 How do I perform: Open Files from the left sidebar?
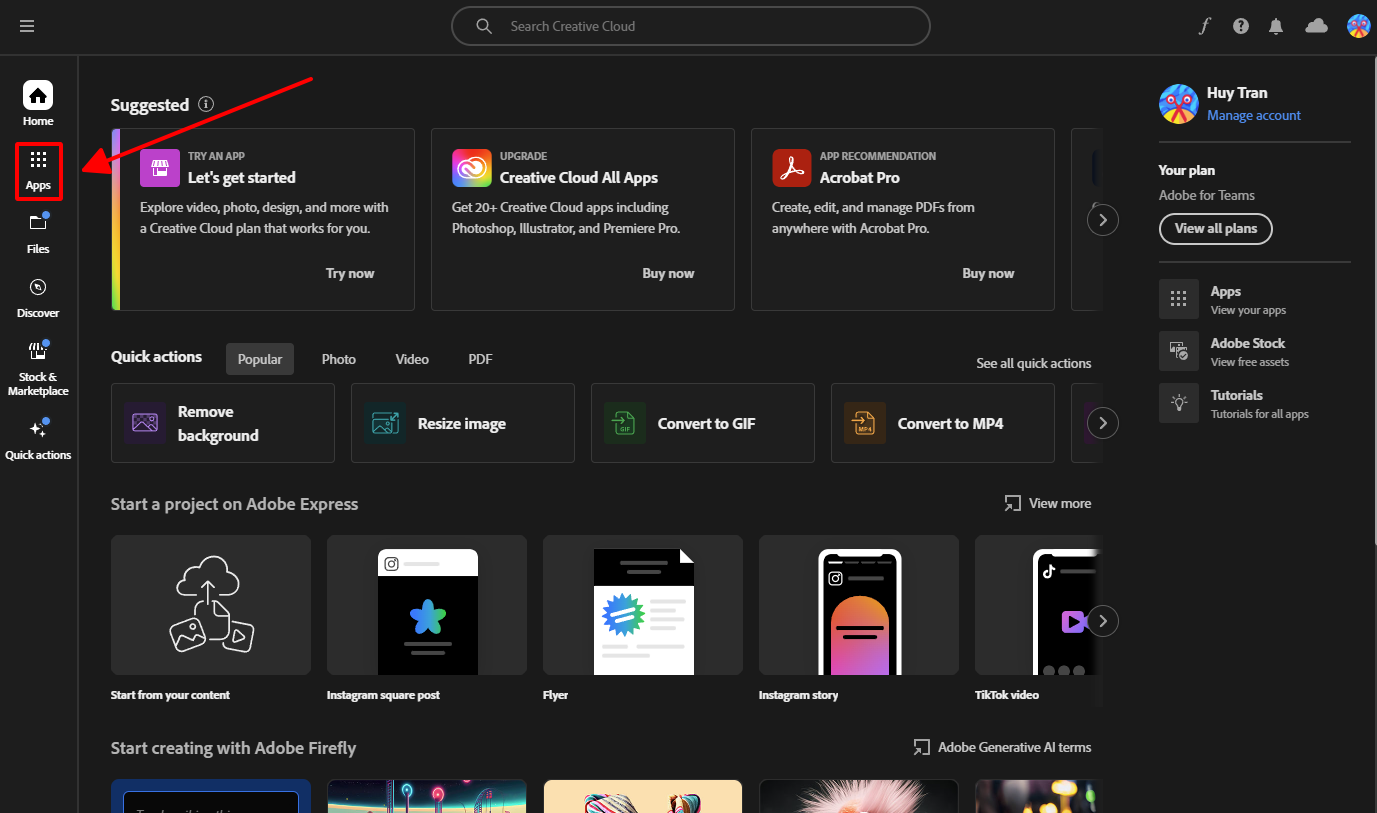click(x=38, y=232)
